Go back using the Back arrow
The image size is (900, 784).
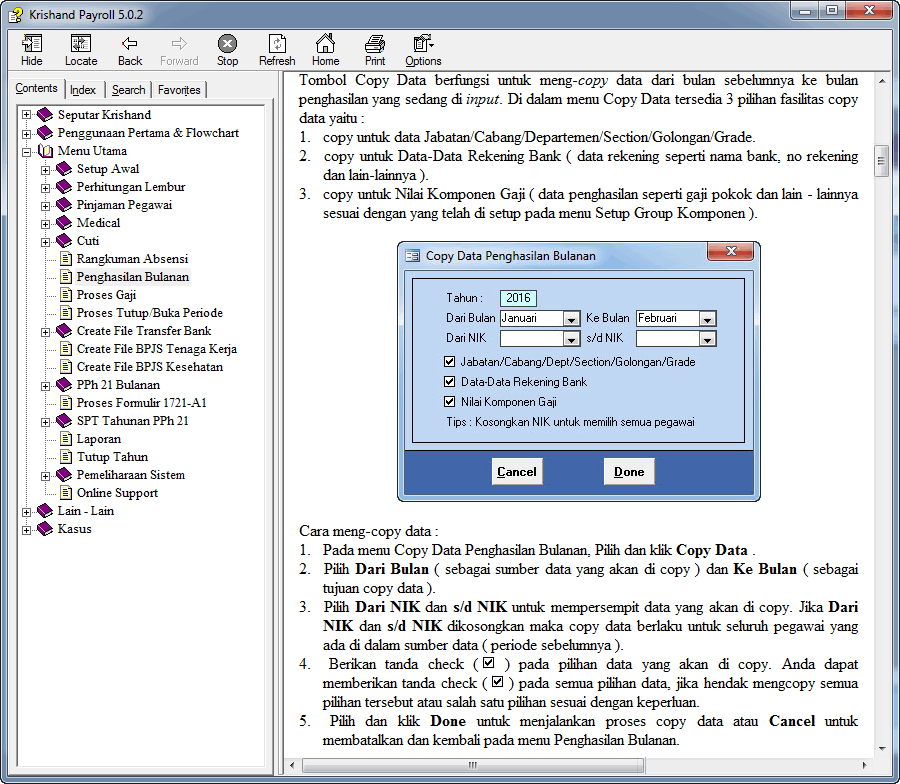point(130,49)
